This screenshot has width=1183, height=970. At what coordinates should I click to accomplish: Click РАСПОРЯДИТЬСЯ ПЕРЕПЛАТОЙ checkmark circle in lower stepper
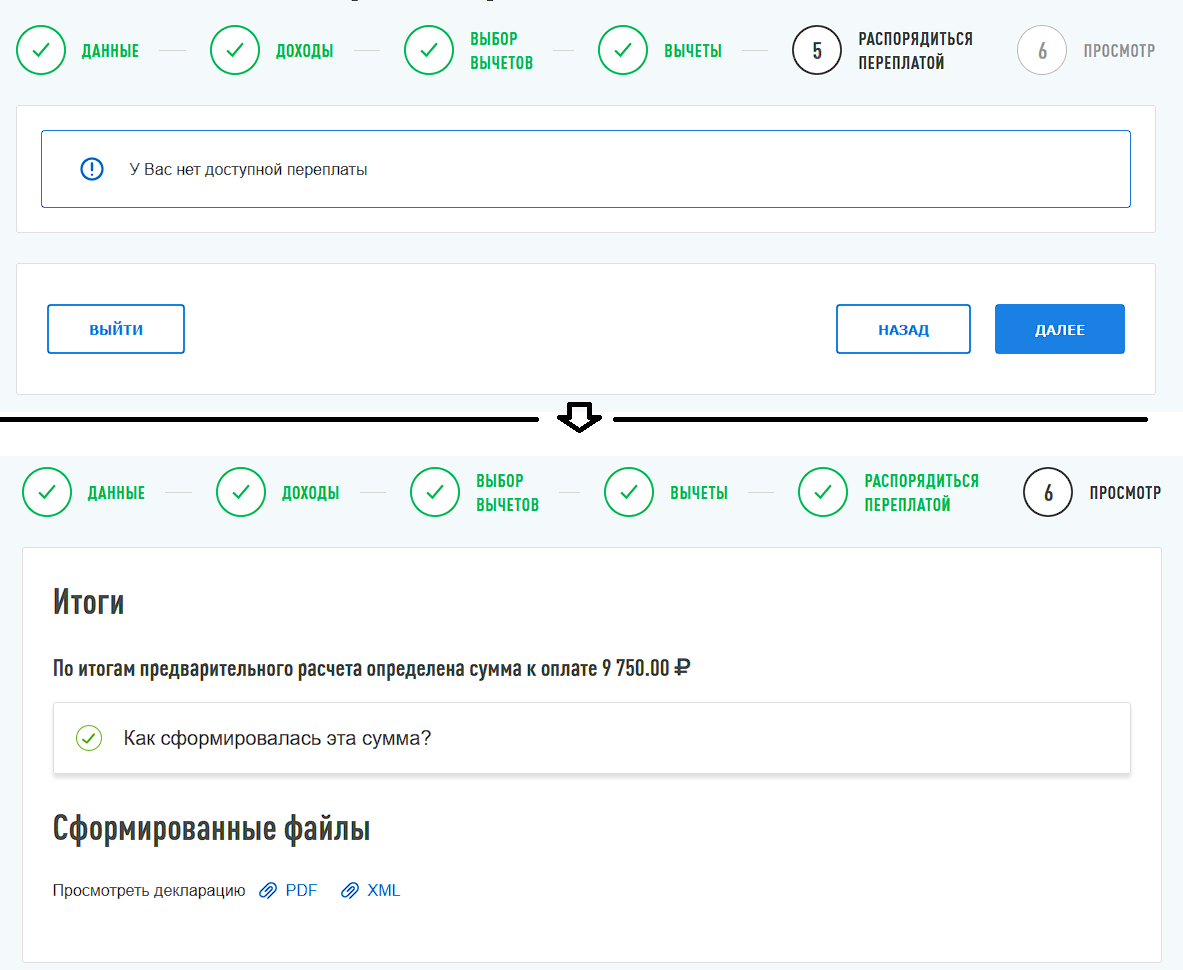coord(822,493)
